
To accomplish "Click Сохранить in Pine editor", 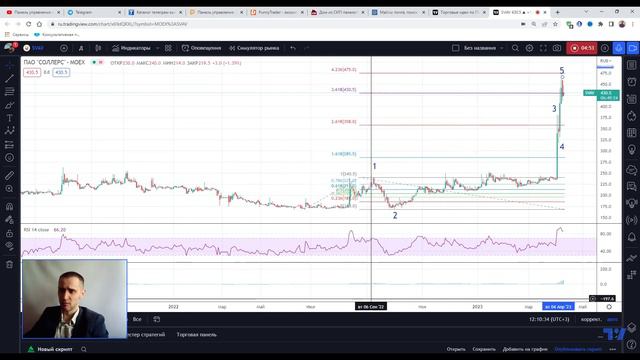I will (484, 349).
